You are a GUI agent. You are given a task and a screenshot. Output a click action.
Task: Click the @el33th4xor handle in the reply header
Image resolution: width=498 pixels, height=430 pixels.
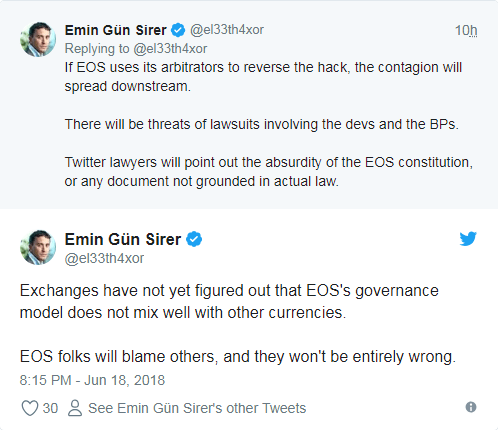click(x=227, y=30)
